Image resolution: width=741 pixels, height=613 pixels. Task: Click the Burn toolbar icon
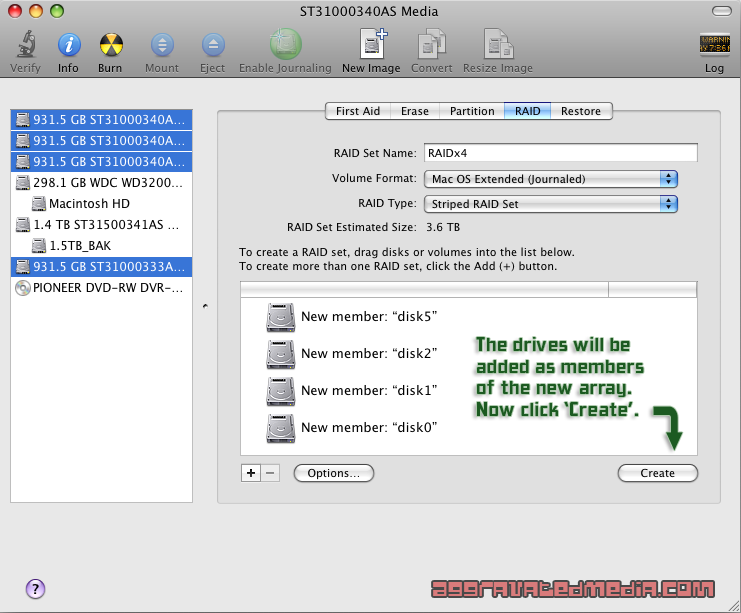(x=111, y=45)
